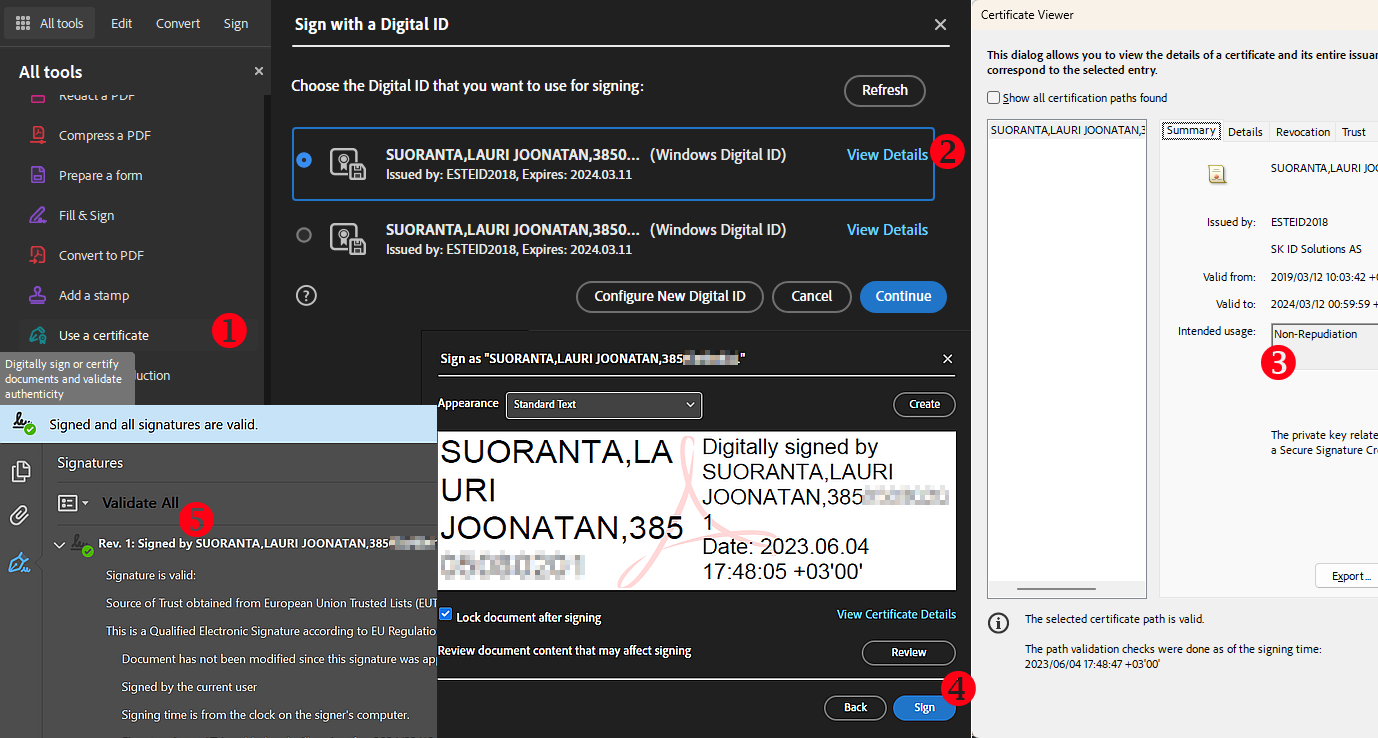Select the Prepare a form tool icon
Image resolution: width=1378 pixels, height=738 pixels.
(x=38, y=175)
